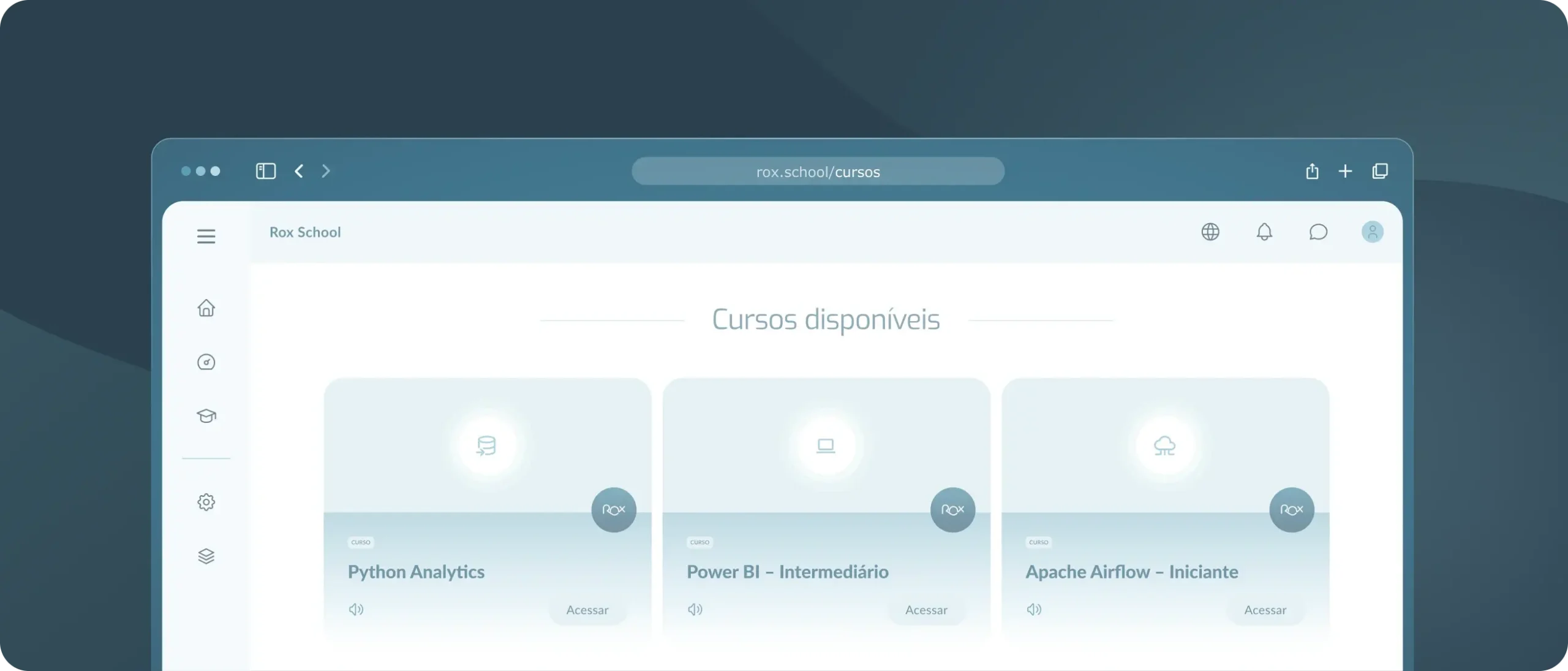Toggle audio on the Python Analytics card

click(x=356, y=609)
